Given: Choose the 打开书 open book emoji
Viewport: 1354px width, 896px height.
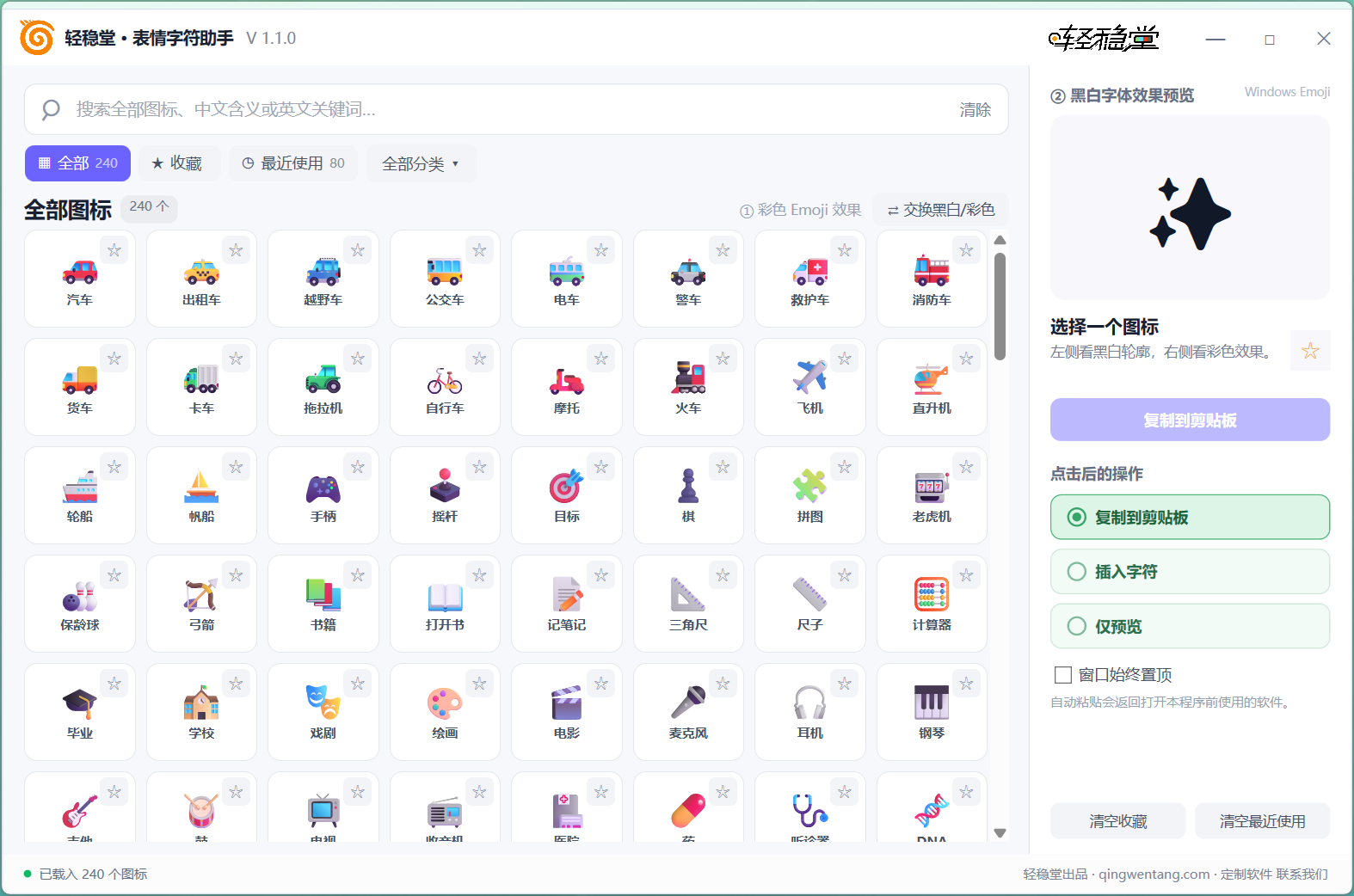Looking at the screenshot, I should (x=445, y=604).
